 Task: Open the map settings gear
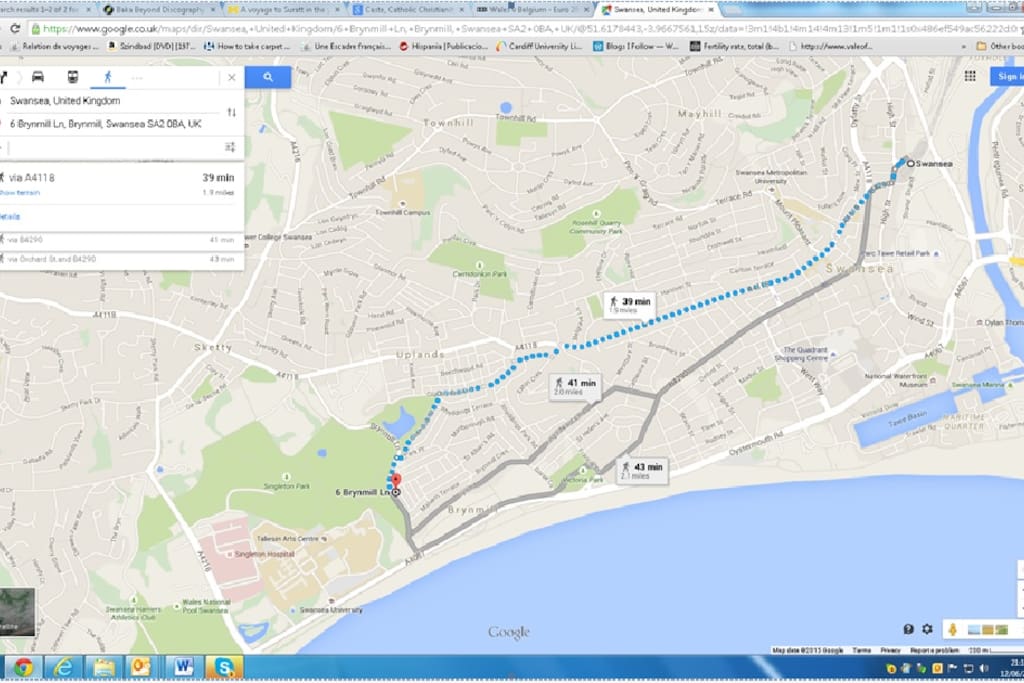pos(927,629)
